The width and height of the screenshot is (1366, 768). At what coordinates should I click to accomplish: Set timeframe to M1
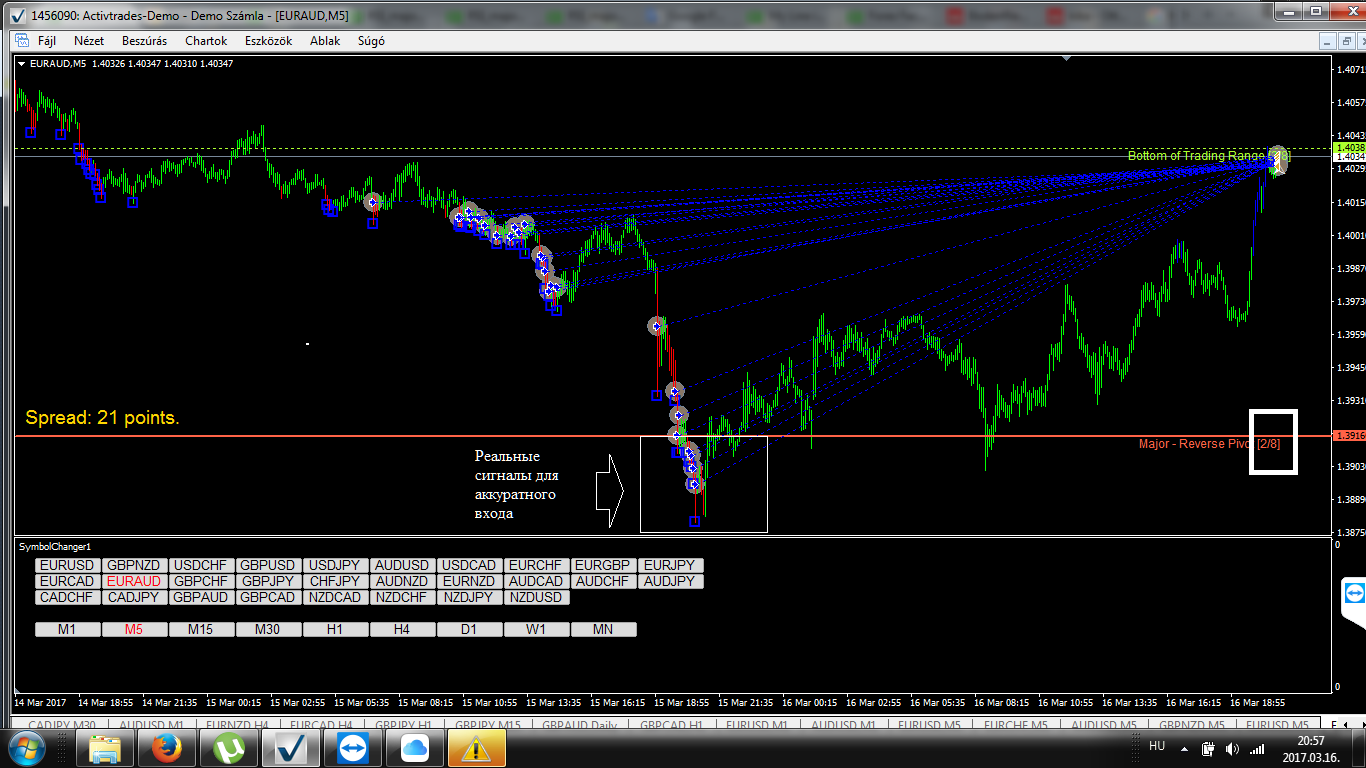(x=68, y=630)
